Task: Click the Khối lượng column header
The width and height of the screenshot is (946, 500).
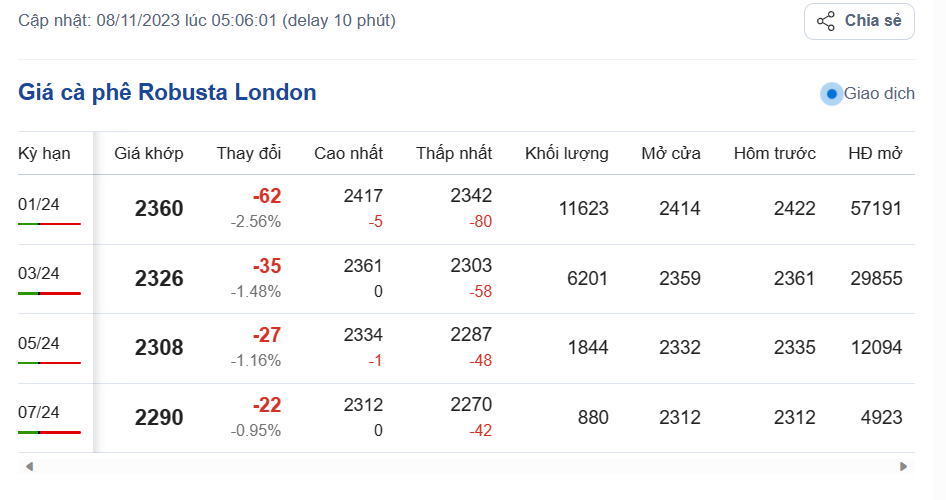Action: point(566,153)
